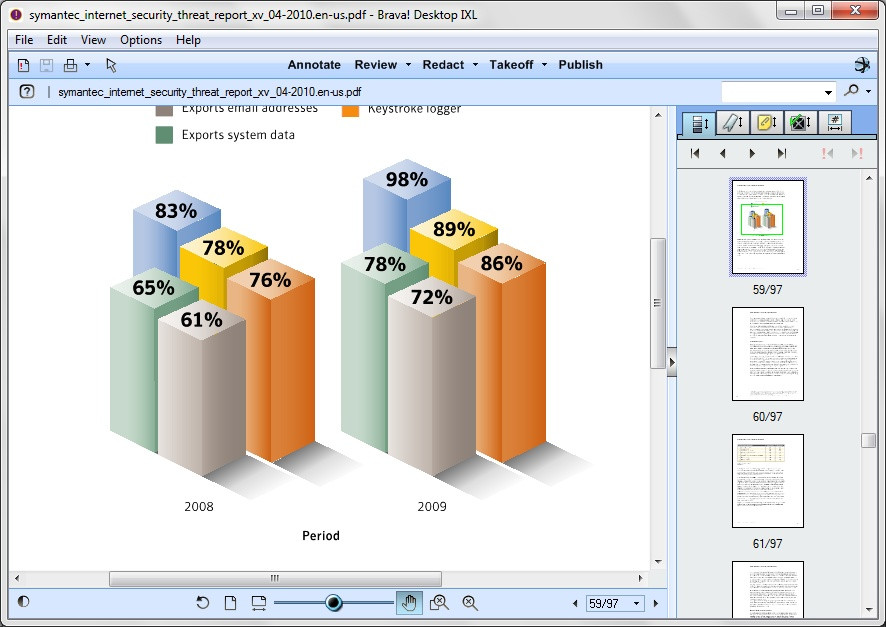Click the horizontal scroll left arrow
The width and height of the screenshot is (886, 627).
(17, 578)
